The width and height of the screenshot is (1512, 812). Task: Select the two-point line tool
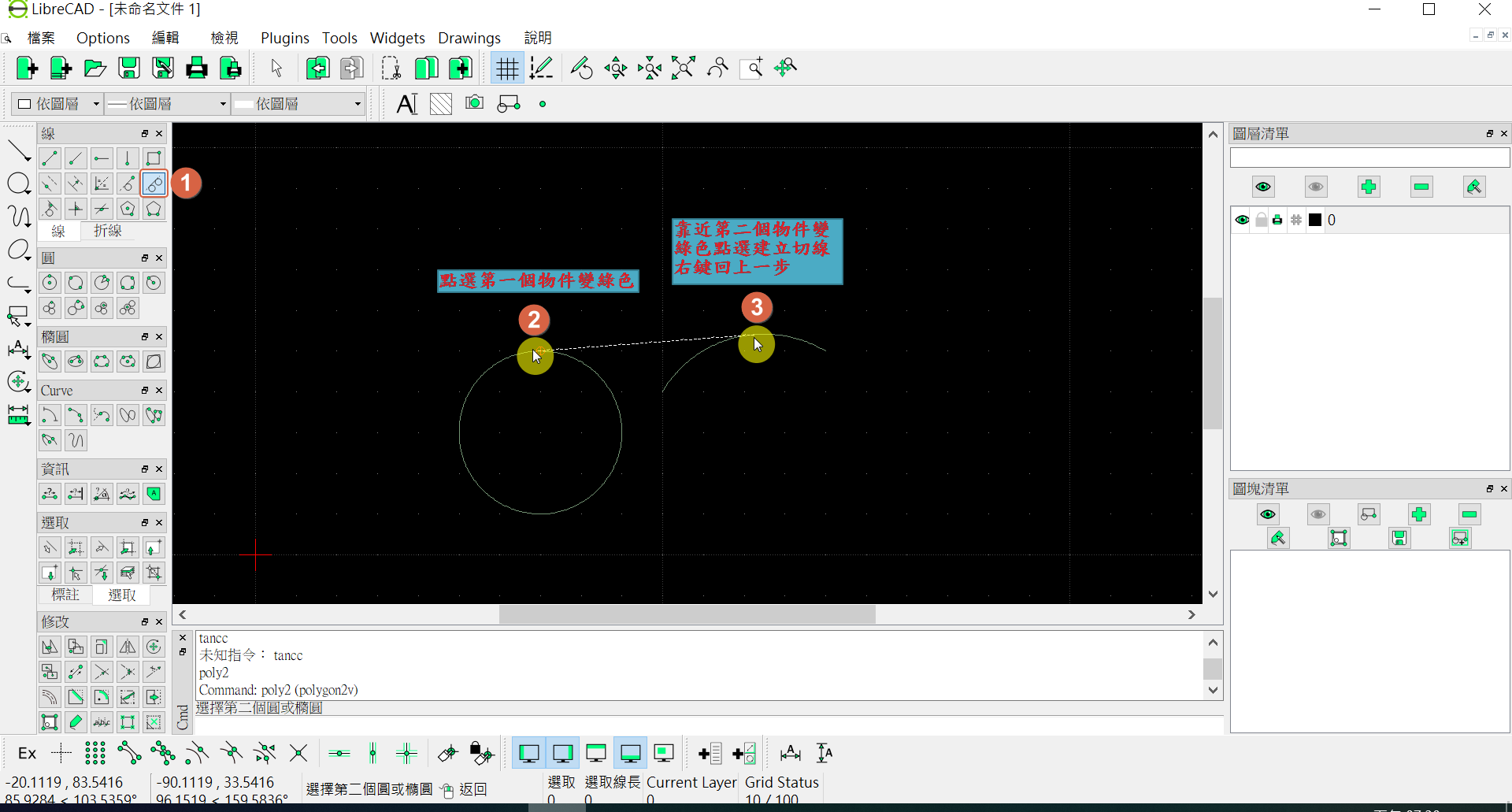click(x=50, y=158)
